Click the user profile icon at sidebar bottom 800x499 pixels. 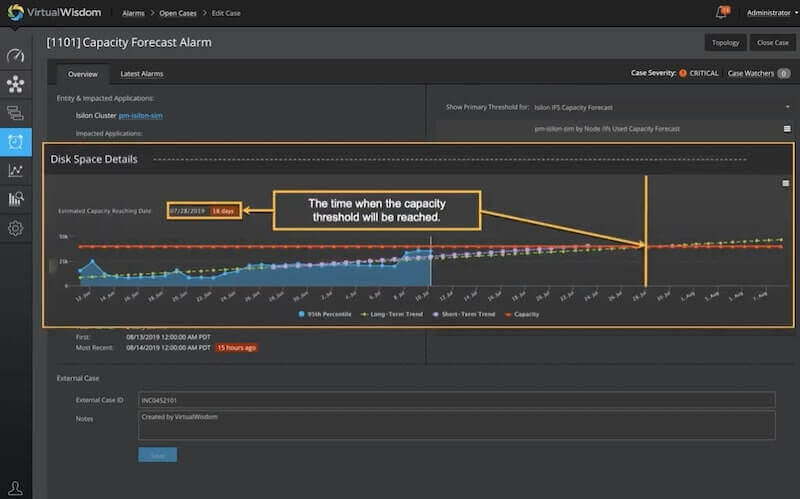[x=15, y=488]
